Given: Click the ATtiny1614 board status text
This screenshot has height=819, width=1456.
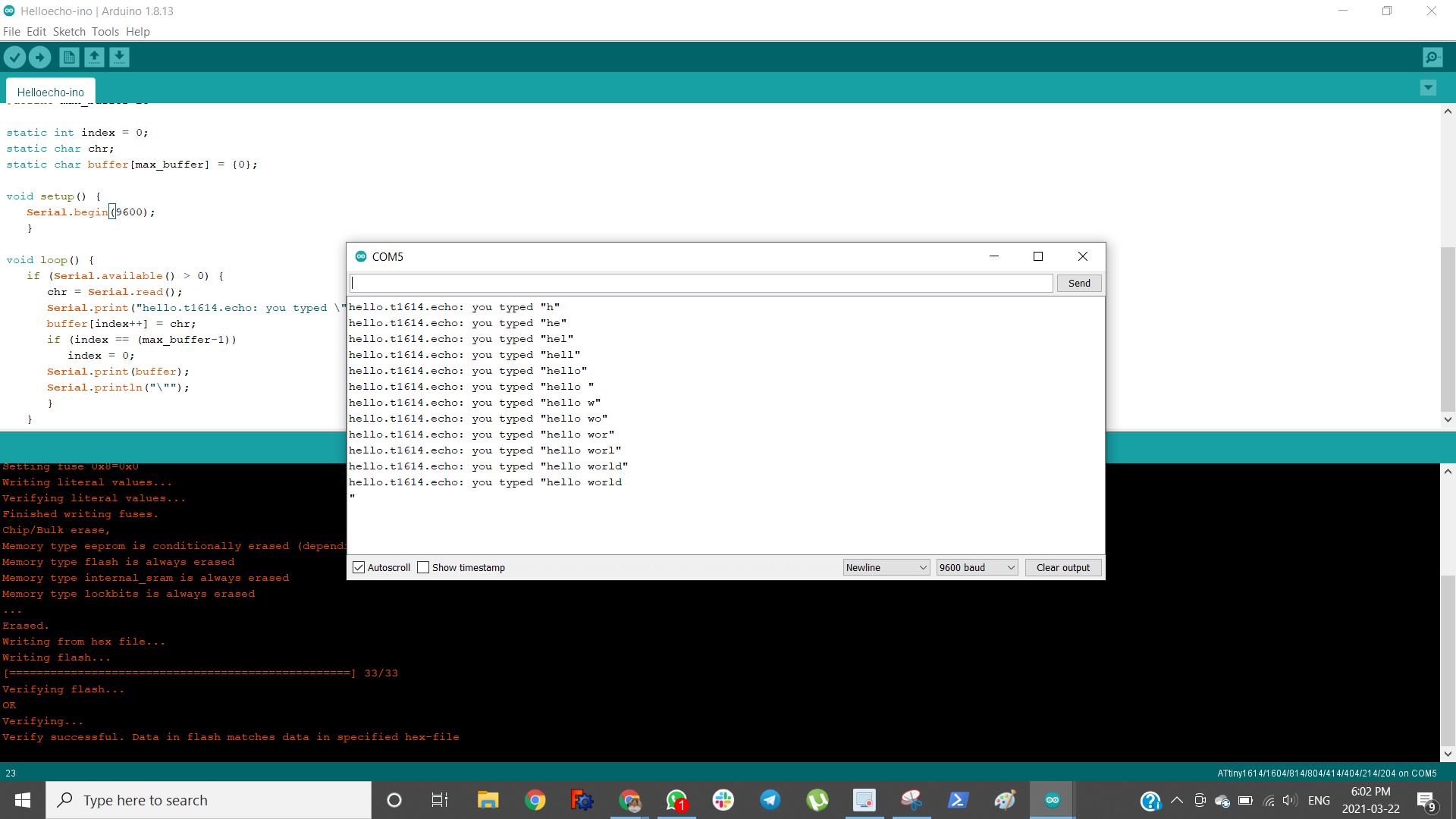Looking at the screenshot, I should (1327, 773).
